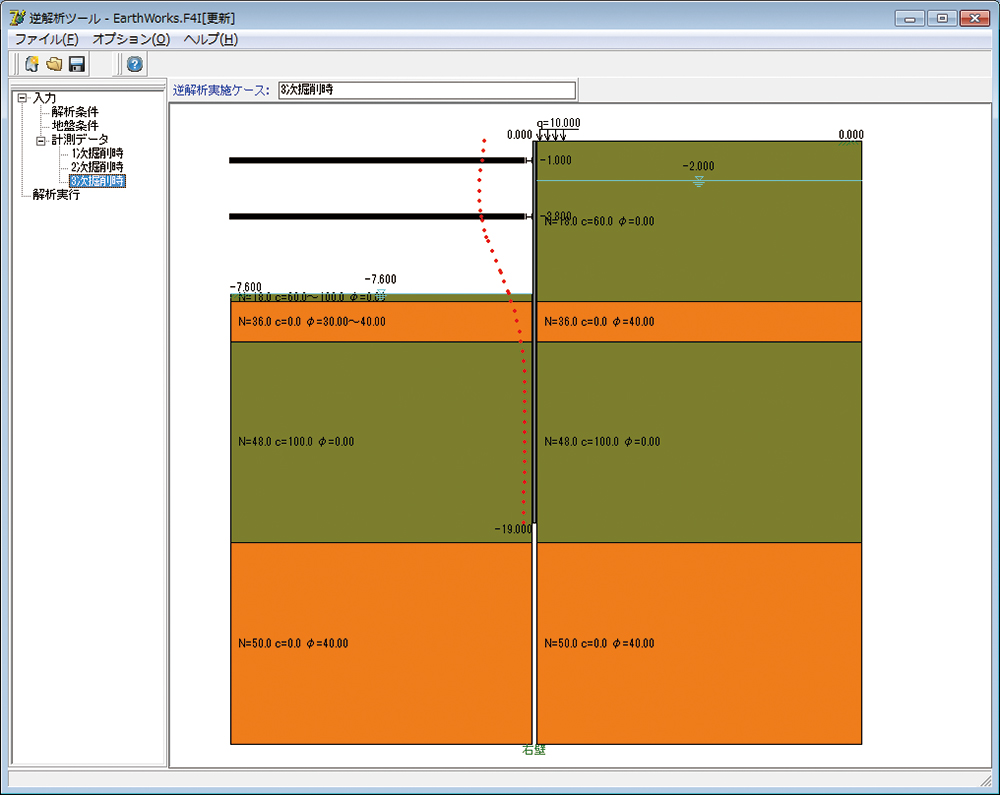Click the Open folder toolbar icon
Screen dimensions: 1000x795
pos(54,65)
